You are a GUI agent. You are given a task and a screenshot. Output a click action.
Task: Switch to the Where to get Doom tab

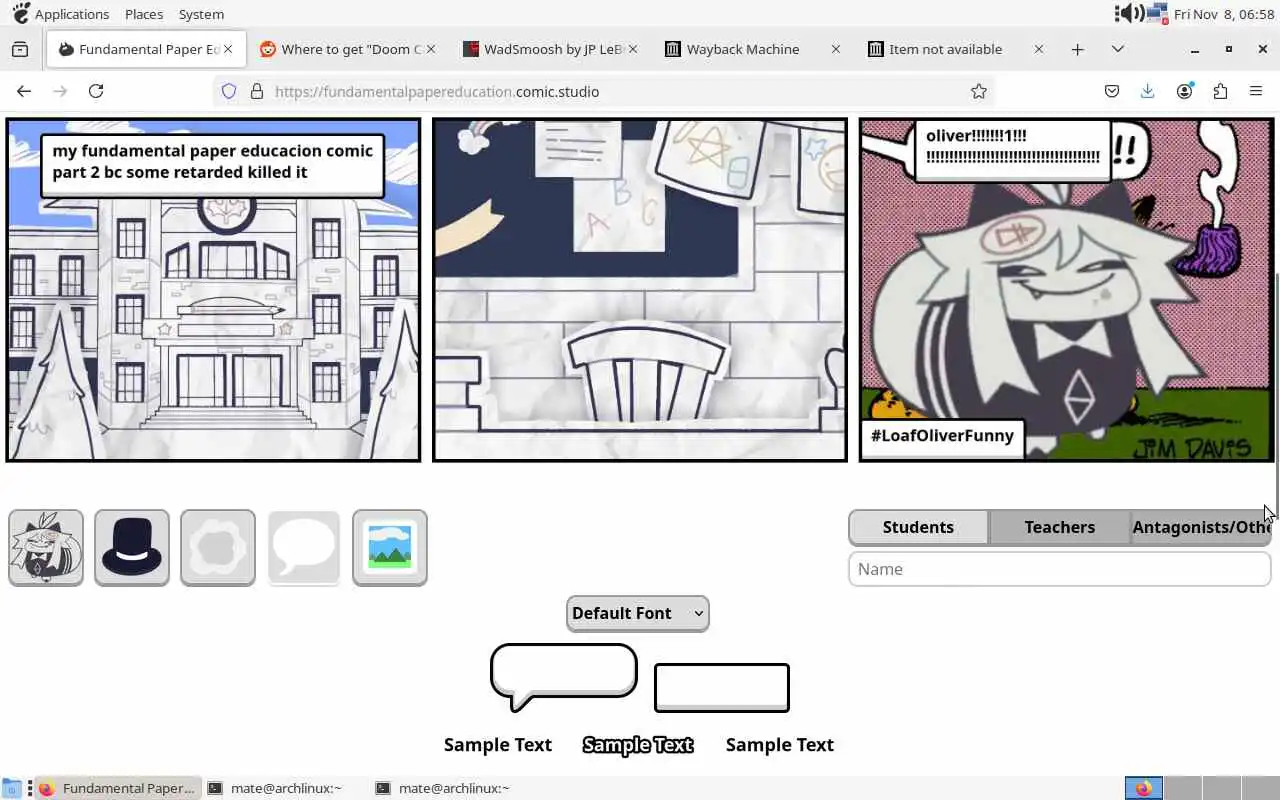click(x=350, y=49)
